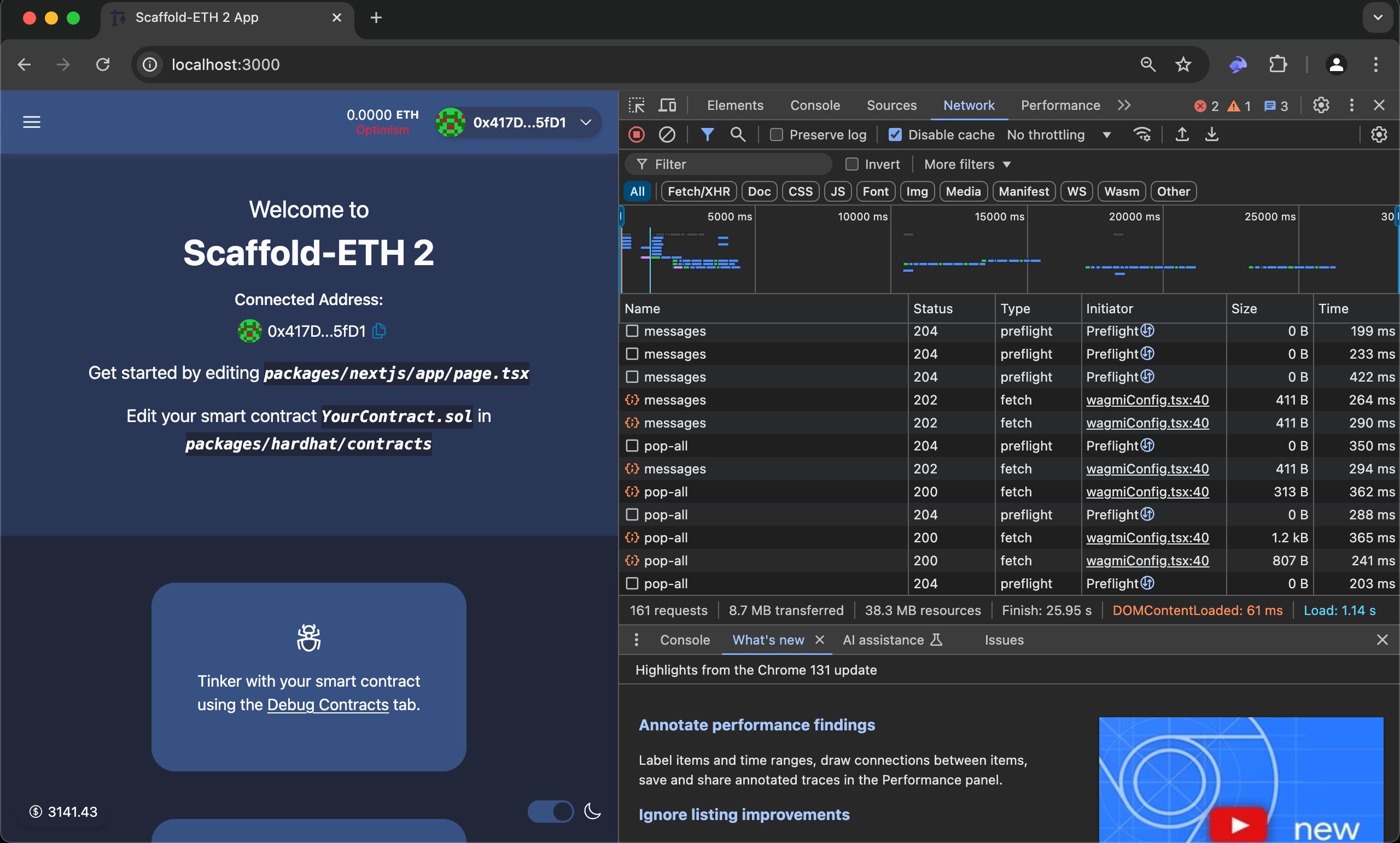
Task: Filter requests by Fetch/XHR
Action: tap(699, 191)
